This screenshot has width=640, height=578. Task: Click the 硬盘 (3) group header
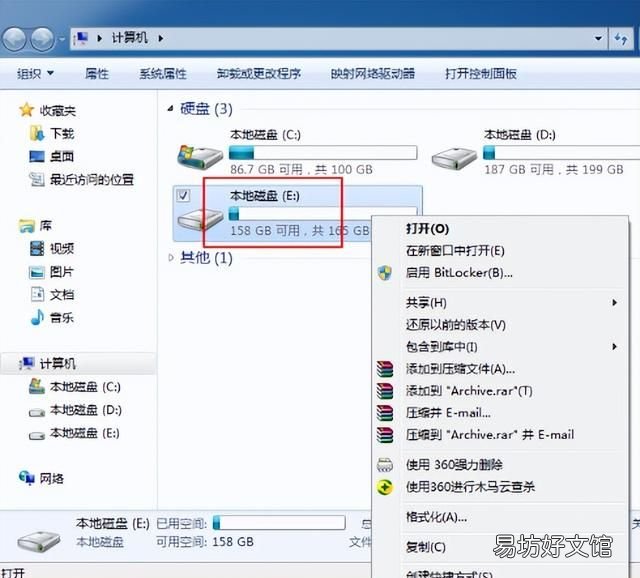[x=207, y=109]
